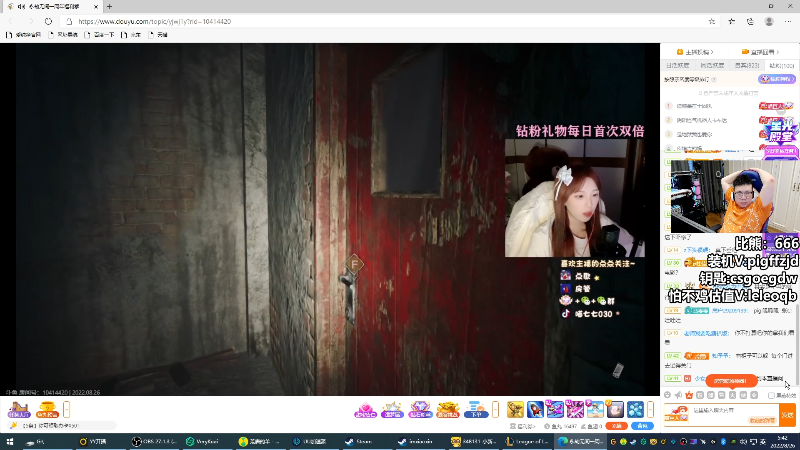800x450 pixels.
Task: Open the second bookmark in the favorites bar
Action: (x=62, y=35)
